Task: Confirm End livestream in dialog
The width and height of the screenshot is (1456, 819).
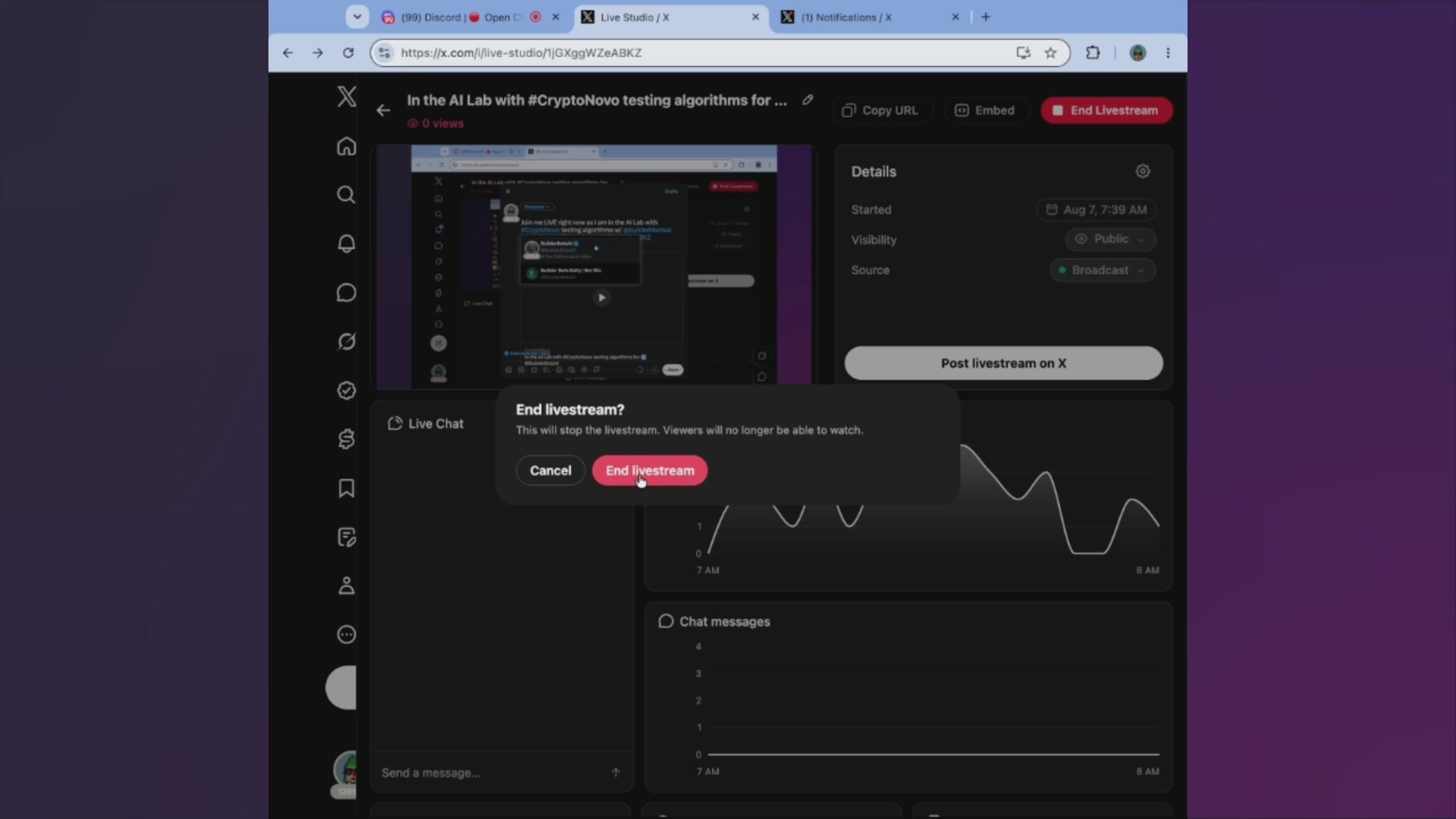Action: tap(650, 471)
